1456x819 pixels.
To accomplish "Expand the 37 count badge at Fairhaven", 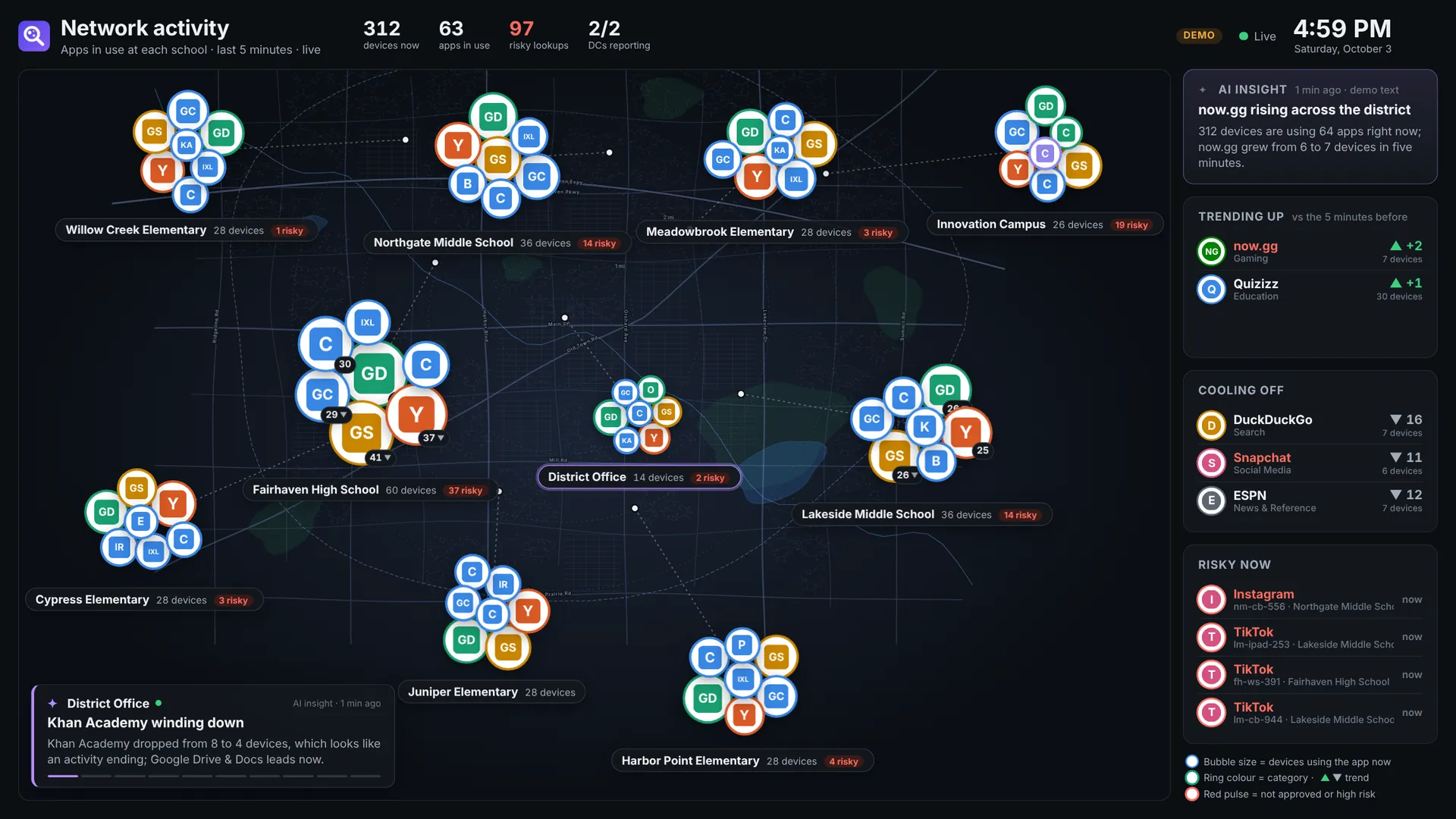I will [433, 438].
